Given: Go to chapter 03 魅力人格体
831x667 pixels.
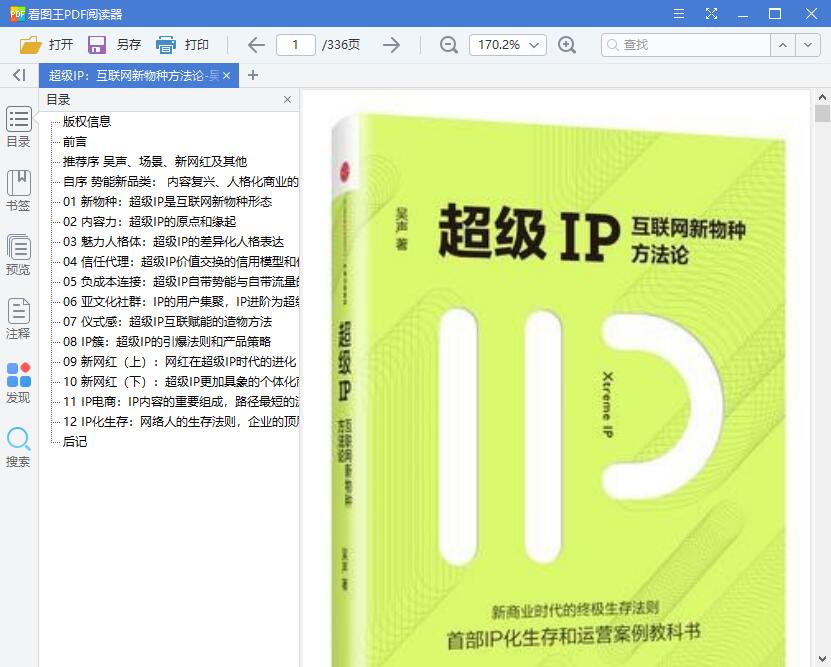Looking at the screenshot, I should coord(173,242).
